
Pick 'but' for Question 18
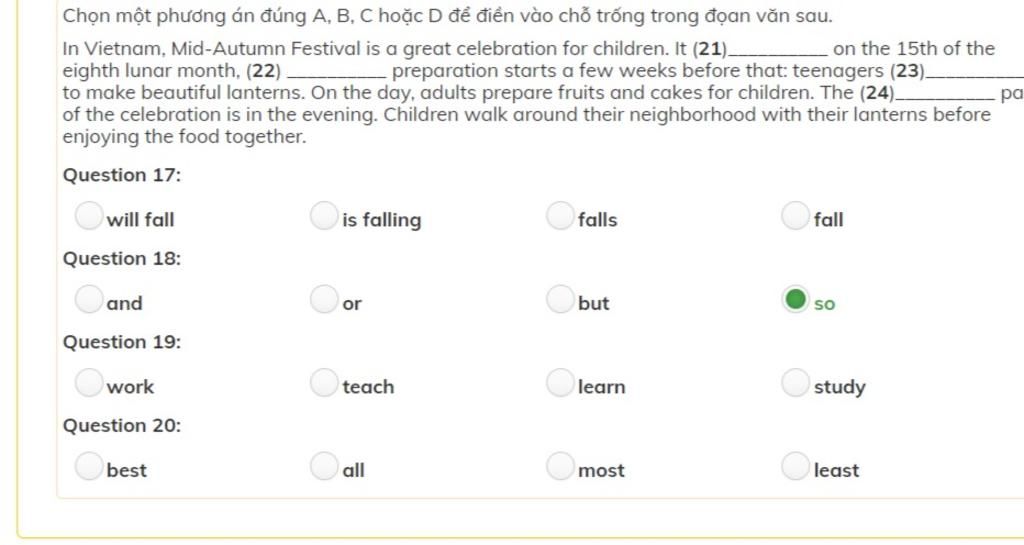(x=560, y=299)
